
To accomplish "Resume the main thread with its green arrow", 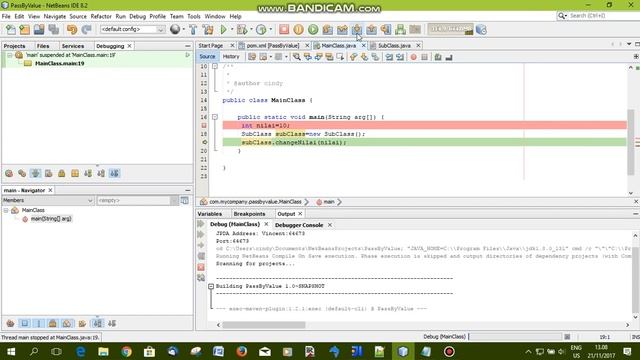I will coord(188,55).
